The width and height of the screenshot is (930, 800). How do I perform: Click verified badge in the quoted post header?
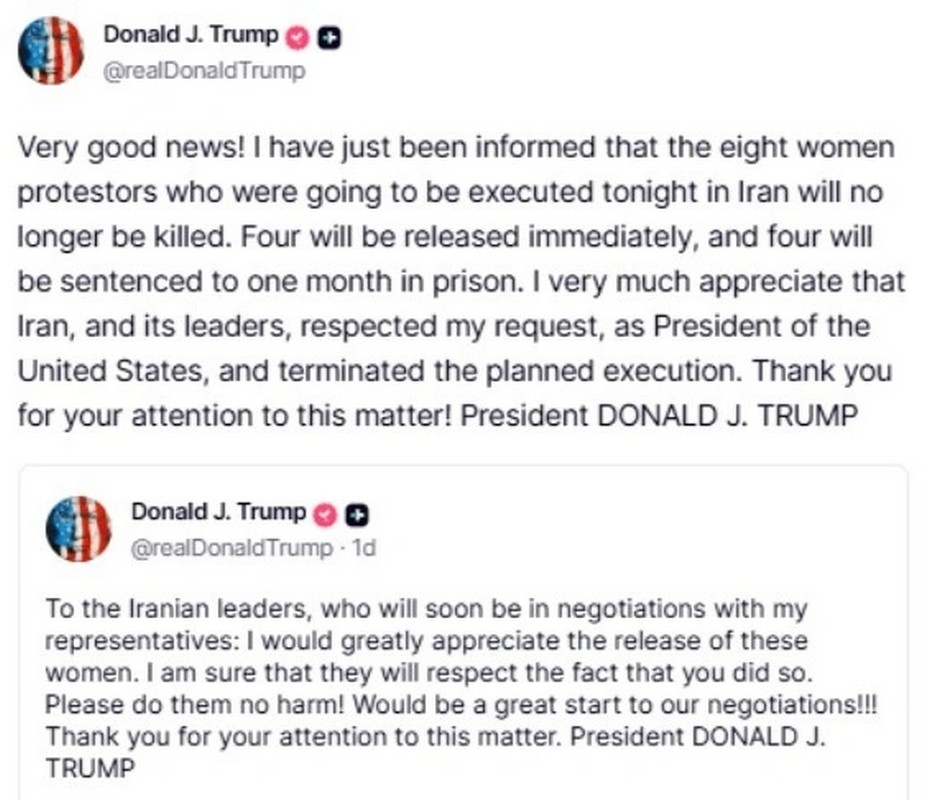click(325, 514)
